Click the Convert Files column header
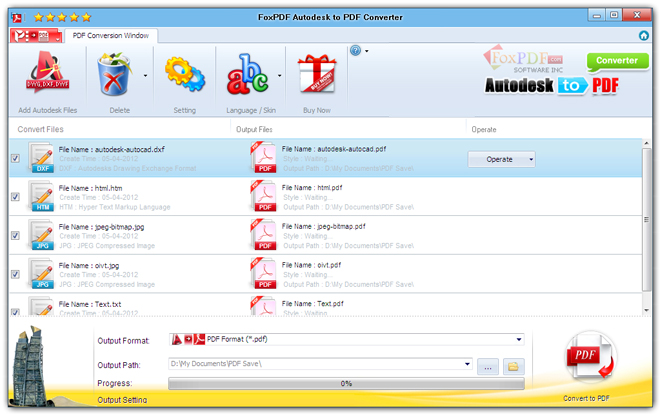The image size is (660, 417). (x=40, y=129)
